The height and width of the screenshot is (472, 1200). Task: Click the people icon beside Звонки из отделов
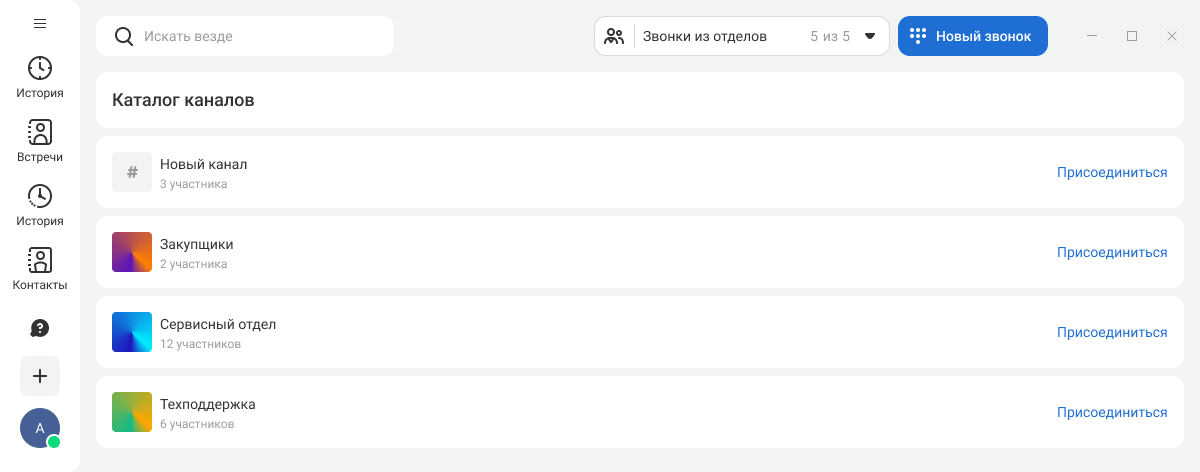(614, 37)
